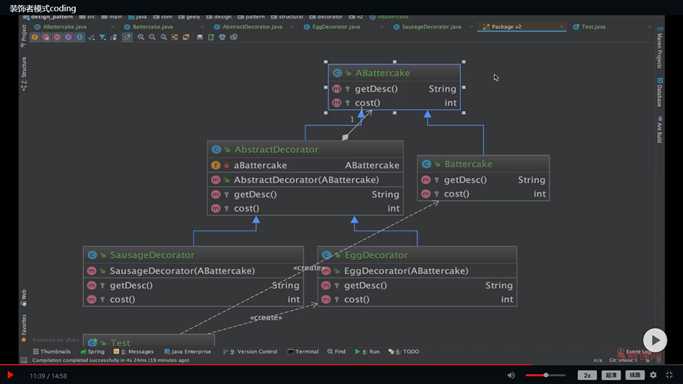Change playback speed 2x button
The width and height of the screenshot is (683, 384).
587,375
